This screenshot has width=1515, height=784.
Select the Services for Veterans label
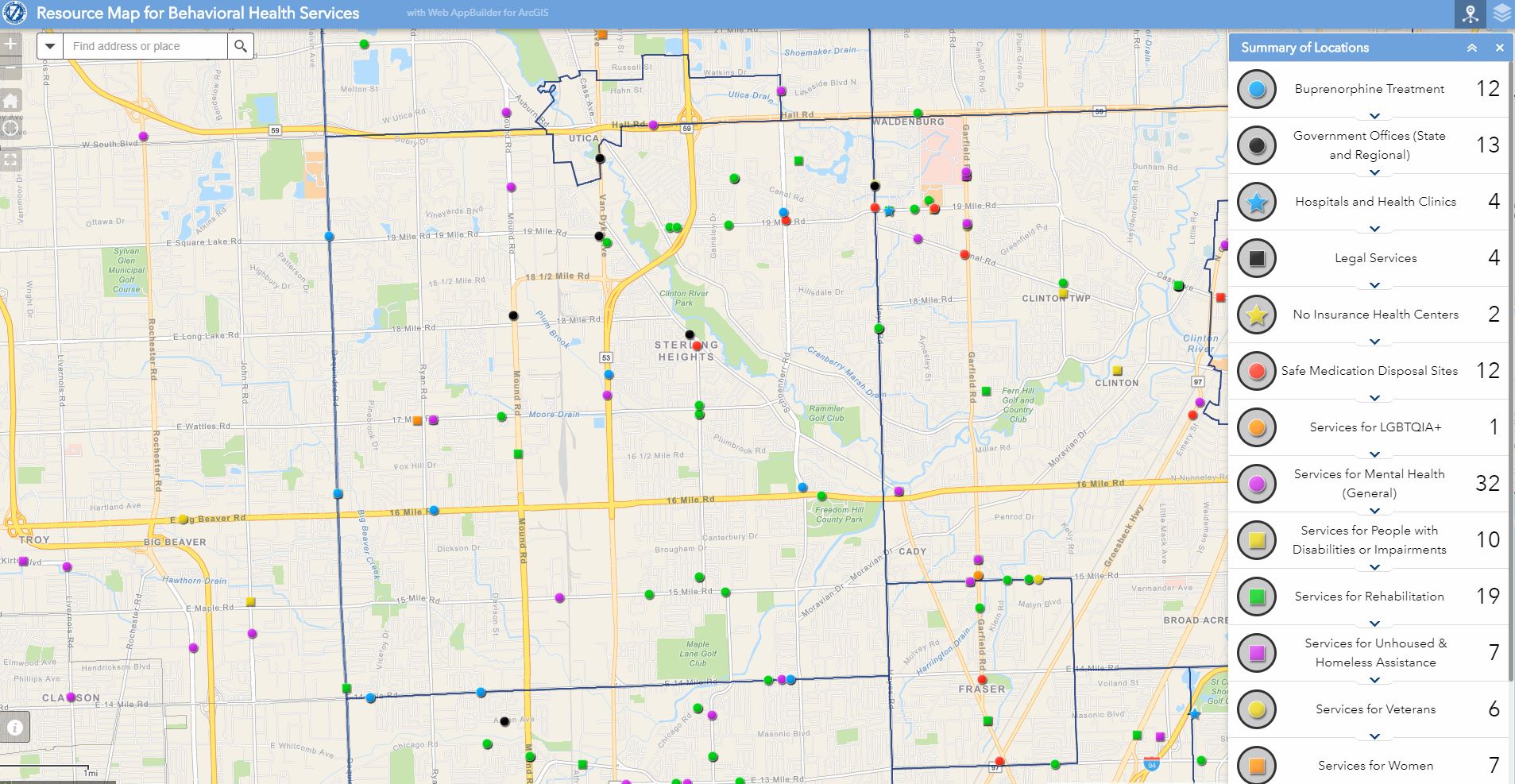point(1376,709)
